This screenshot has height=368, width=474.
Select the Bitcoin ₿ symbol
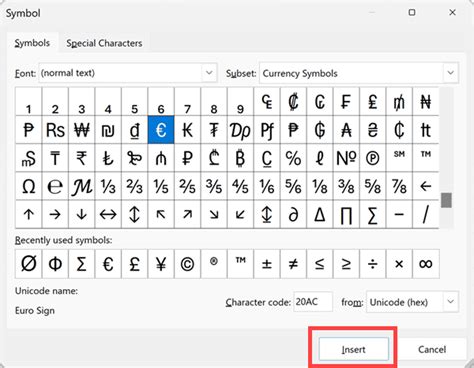tap(240, 158)
